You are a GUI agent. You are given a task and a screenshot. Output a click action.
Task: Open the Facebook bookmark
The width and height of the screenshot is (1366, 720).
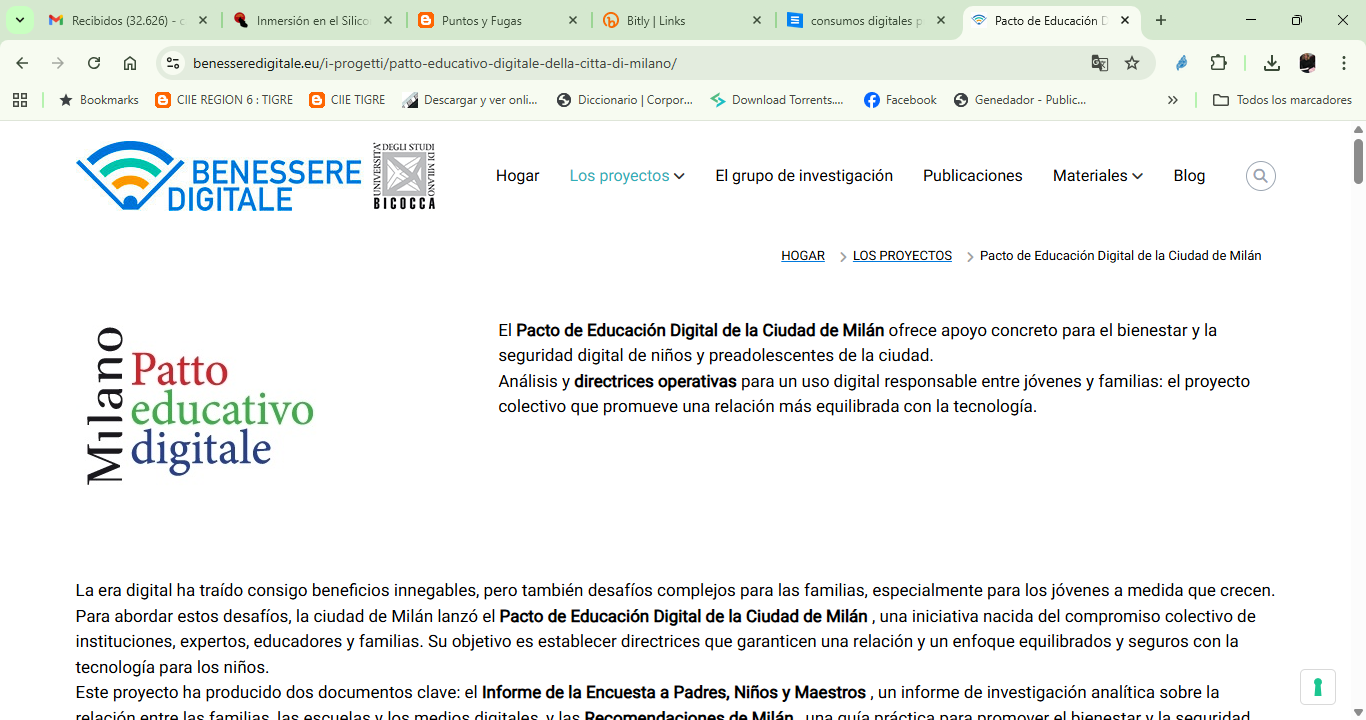coord(899,99)
